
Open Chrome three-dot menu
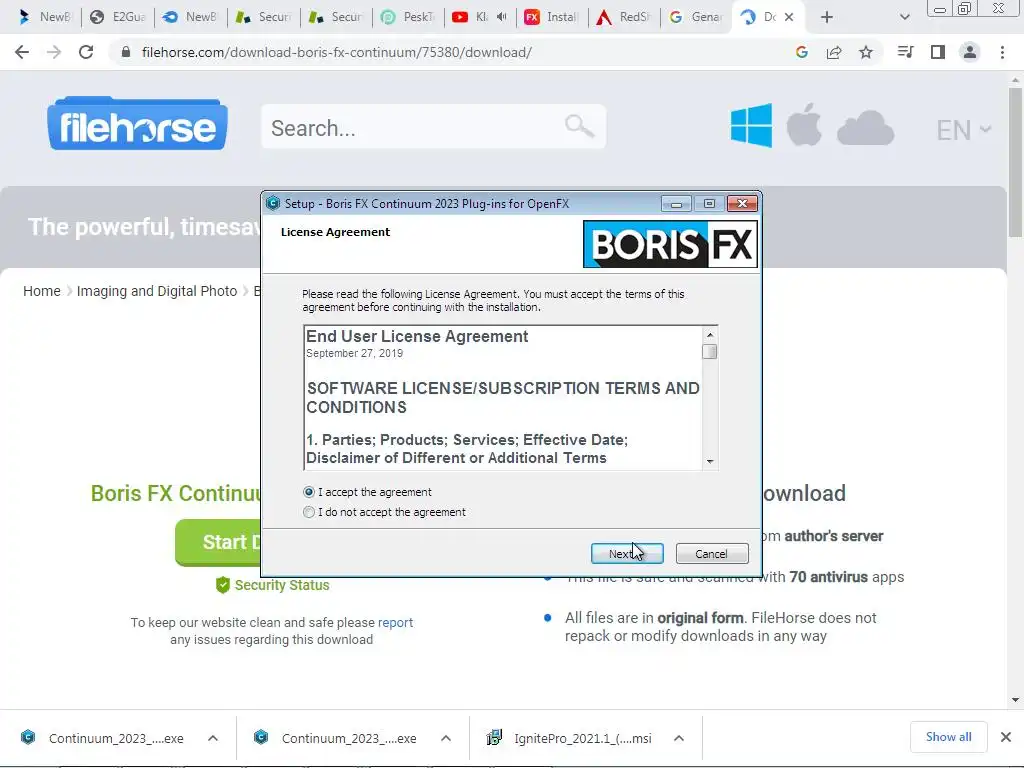point(1002,52)
